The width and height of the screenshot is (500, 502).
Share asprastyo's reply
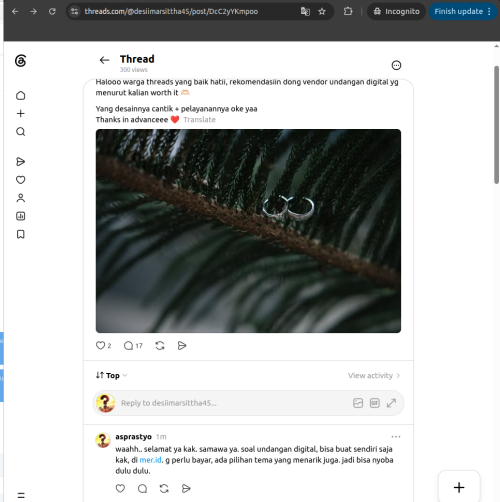click(x=186, y=489)
